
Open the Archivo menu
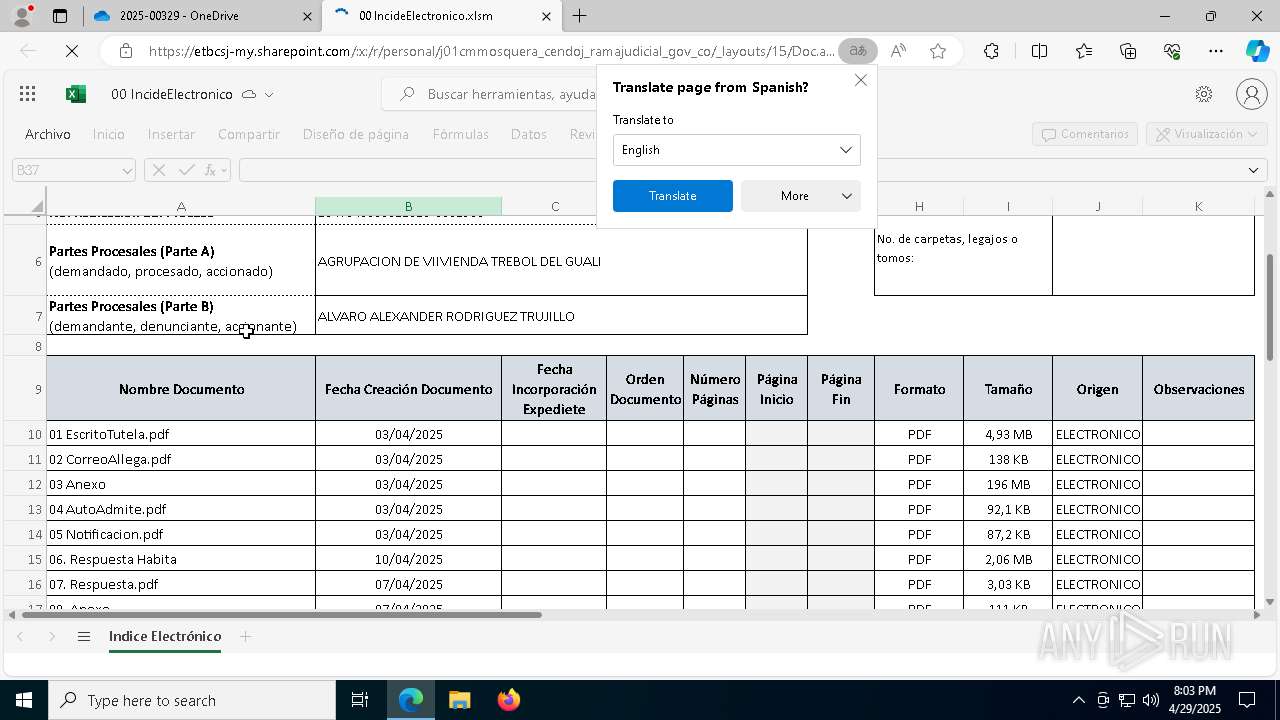(x=48, y=134)
